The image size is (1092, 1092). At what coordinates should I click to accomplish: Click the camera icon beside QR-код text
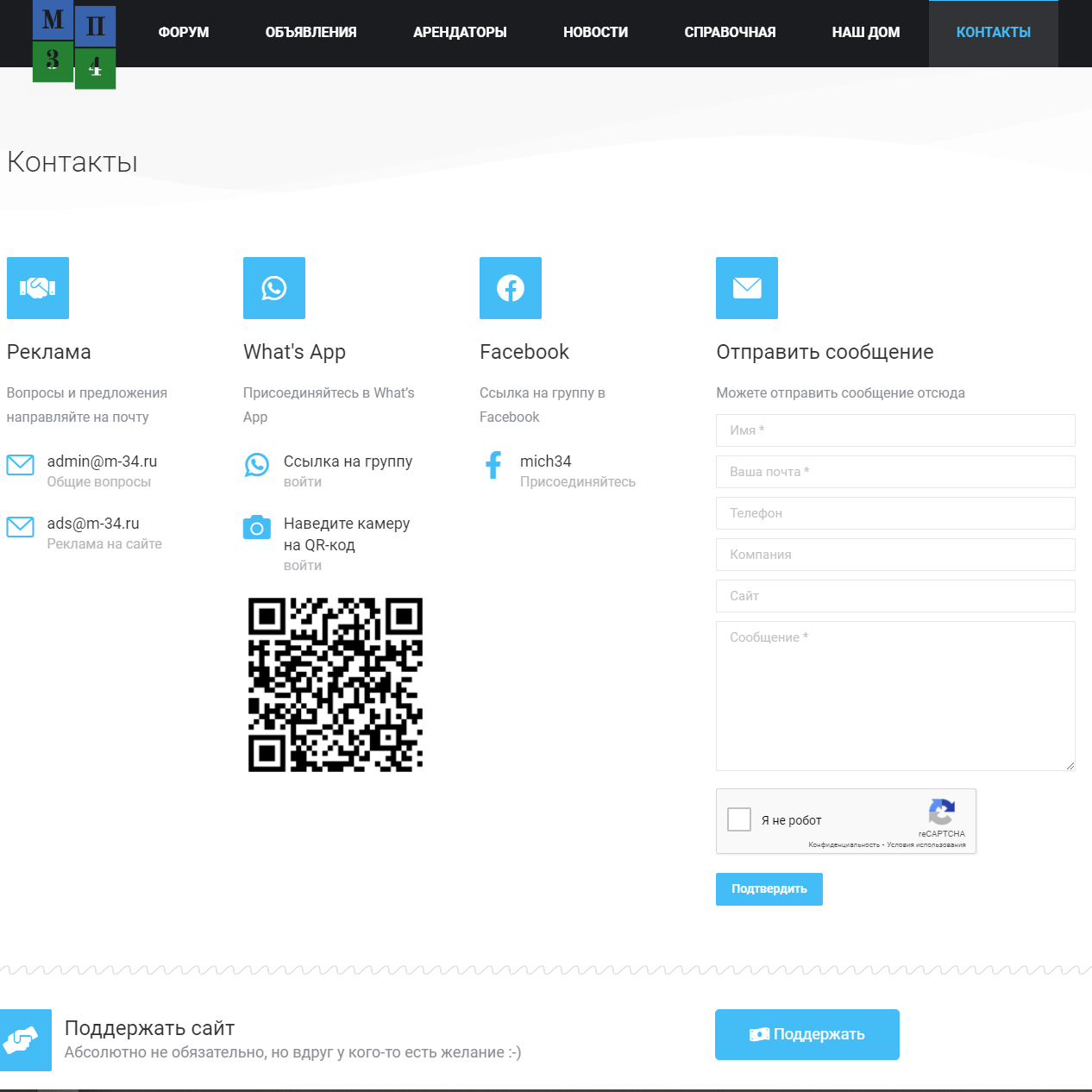pos(257,527)
